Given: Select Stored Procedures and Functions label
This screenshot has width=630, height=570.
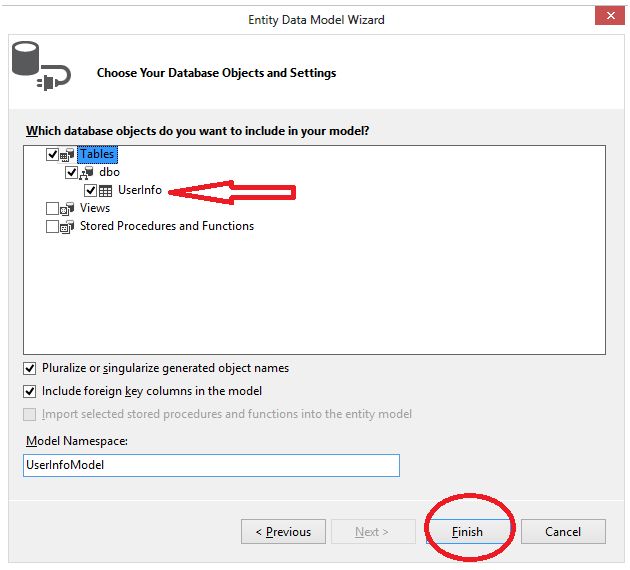Looking at the screenshot, I should [x=167, y=226].
